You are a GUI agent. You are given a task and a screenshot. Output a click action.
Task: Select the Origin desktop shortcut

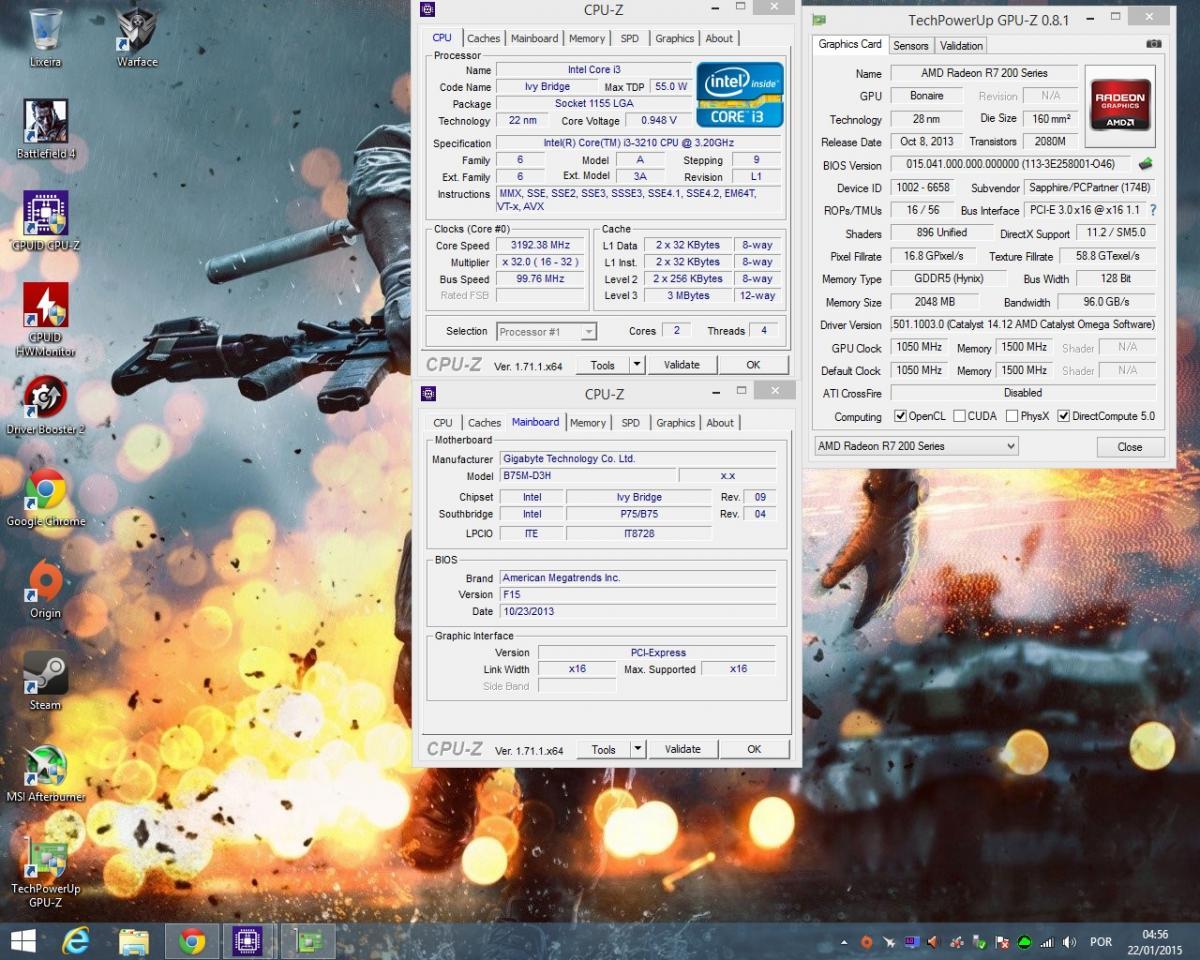click(x=46, y=589)
